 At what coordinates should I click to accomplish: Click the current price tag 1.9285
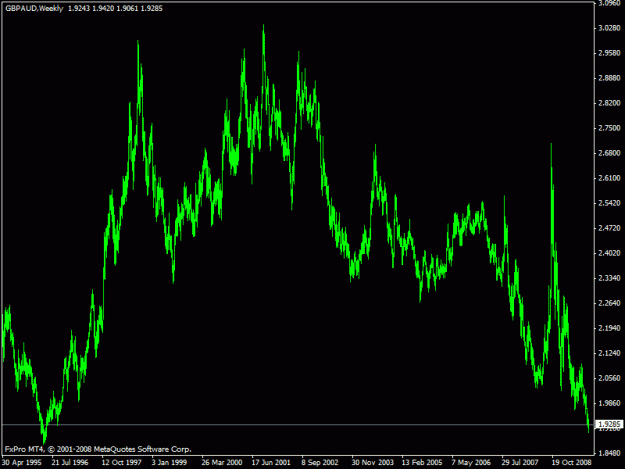tap(609, 424)
